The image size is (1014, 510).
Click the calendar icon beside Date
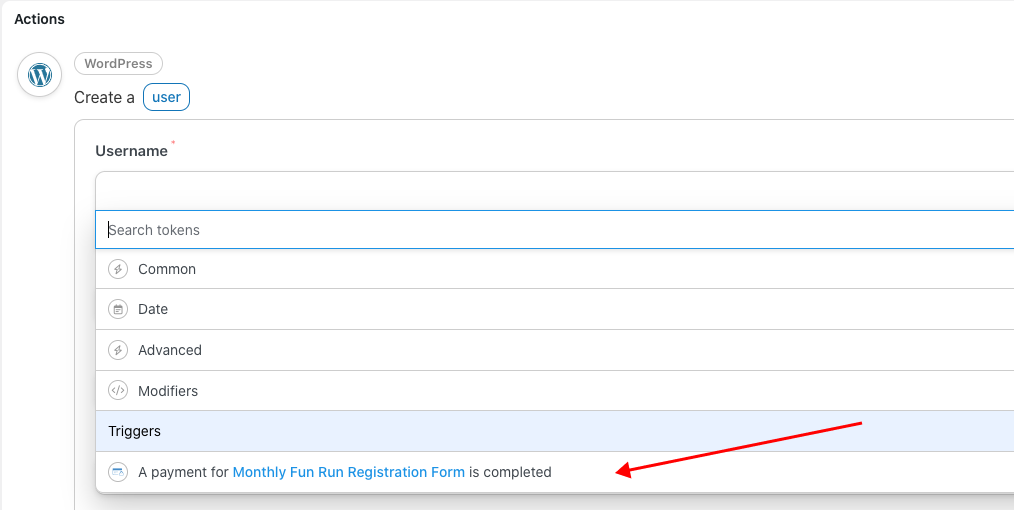118,309
